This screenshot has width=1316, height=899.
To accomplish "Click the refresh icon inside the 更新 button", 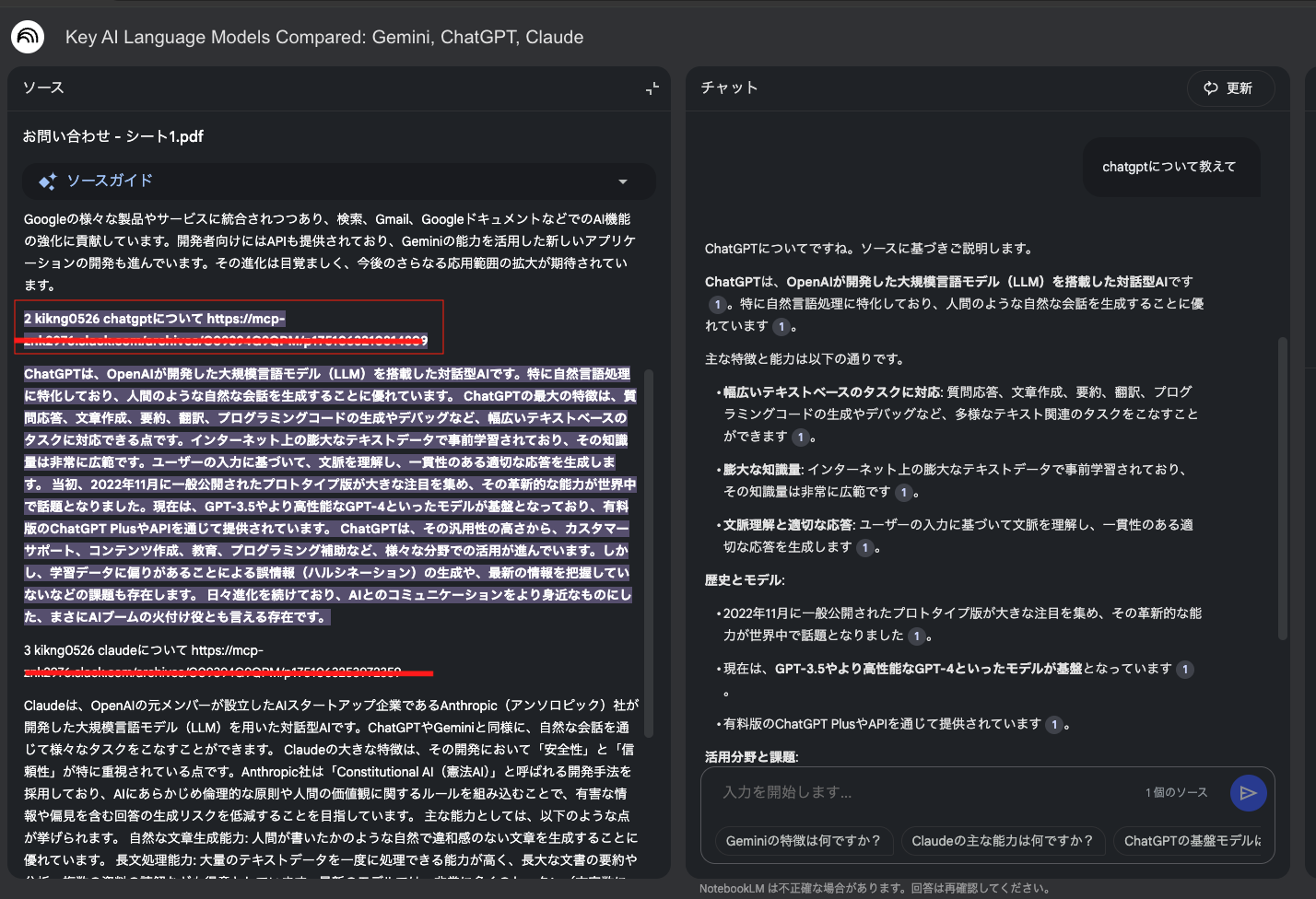I will point(1210,88).
